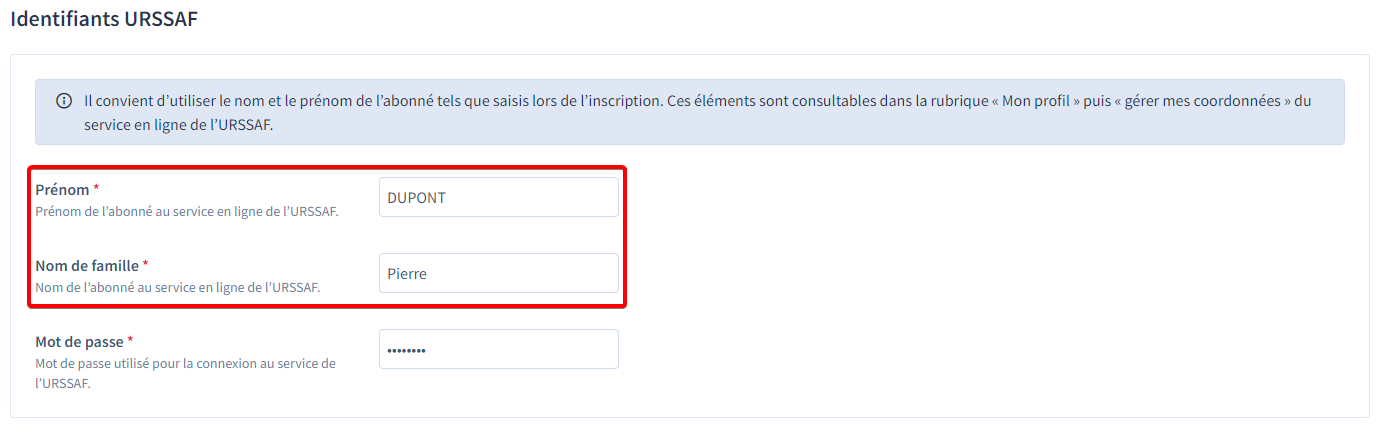Viewport: 1383px width, 433px height.
Task: Click the masked dots in the password field
Action: click(x=407, y=350)
